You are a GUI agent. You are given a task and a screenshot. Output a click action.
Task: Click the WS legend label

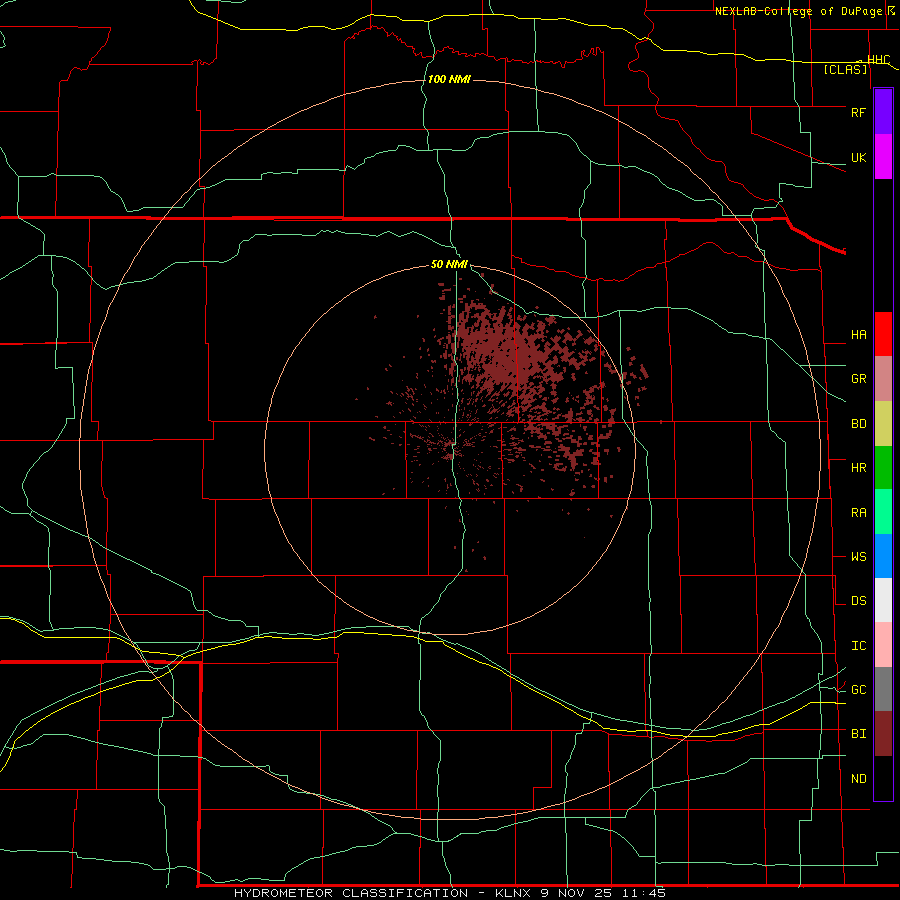pyautogui.click(x=858, y=557)
